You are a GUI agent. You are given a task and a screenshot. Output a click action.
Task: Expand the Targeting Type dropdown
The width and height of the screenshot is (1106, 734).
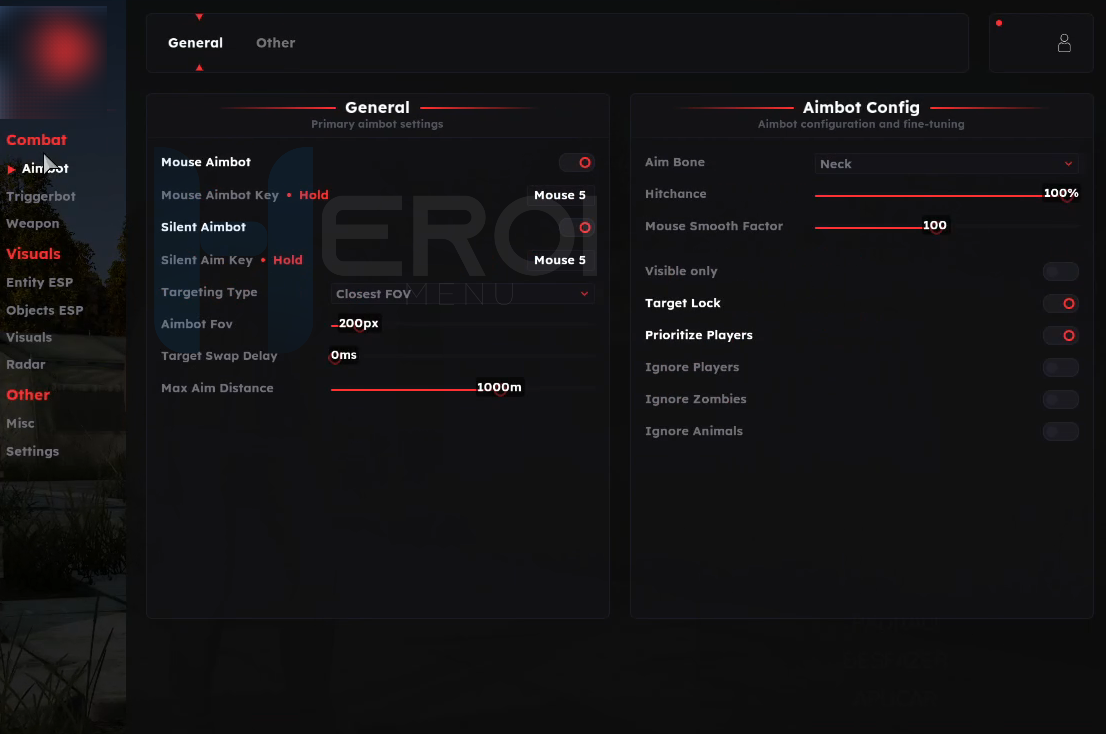pos(462,294)
